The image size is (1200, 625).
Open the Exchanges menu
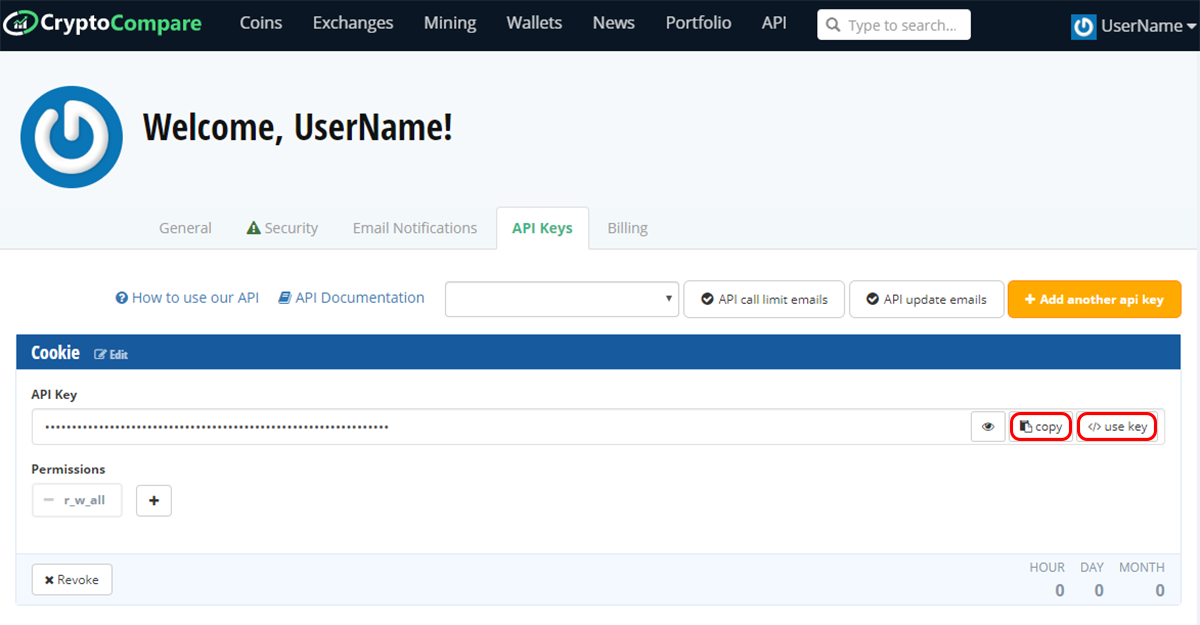point(353,22)
